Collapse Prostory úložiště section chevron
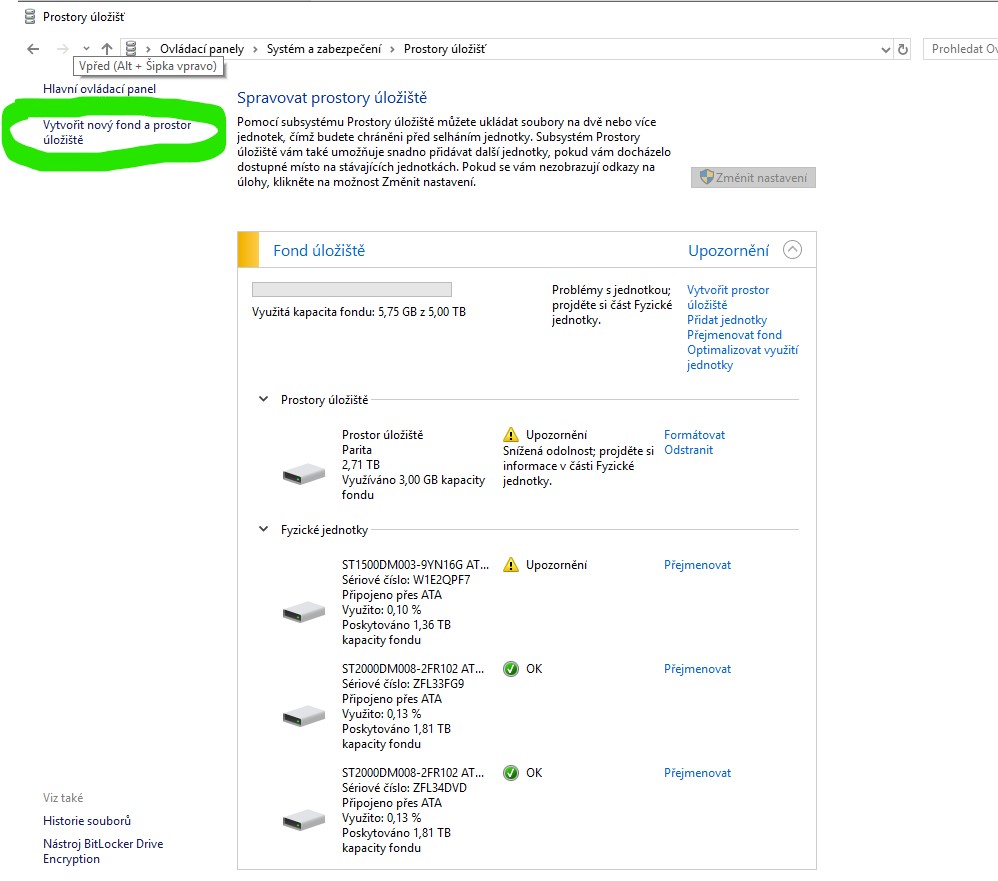This screenshot has width=998, height=881. (x=264, y=399)
